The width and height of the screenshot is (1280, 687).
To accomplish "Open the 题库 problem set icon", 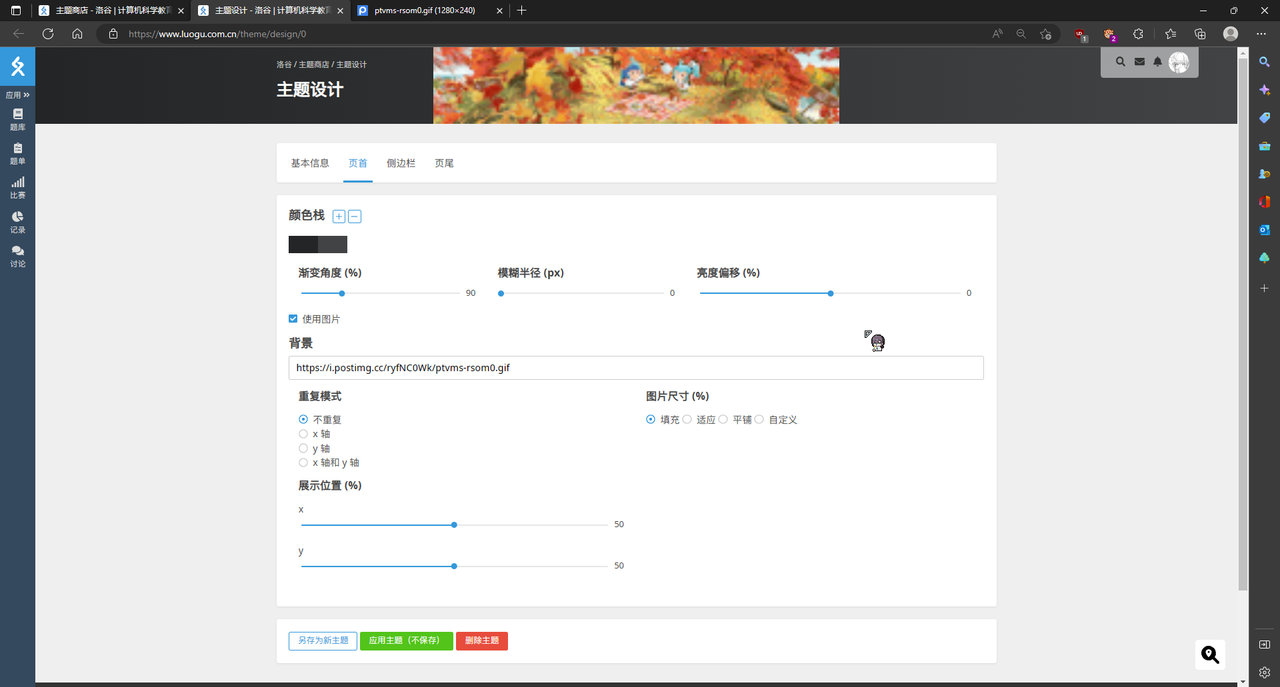I will click(x=17, y=114).
